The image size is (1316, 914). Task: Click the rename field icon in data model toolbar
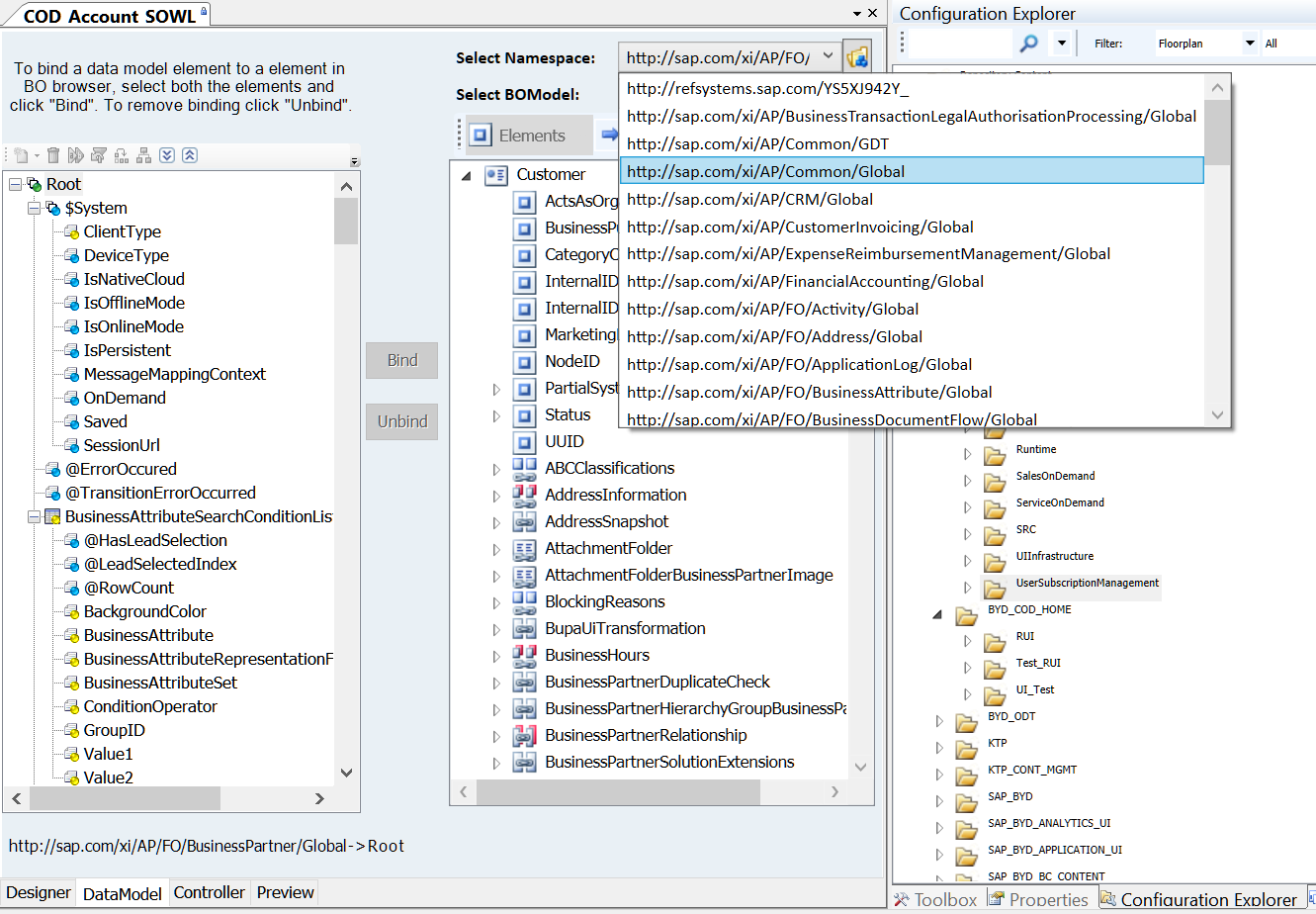(x=76, y=155)
